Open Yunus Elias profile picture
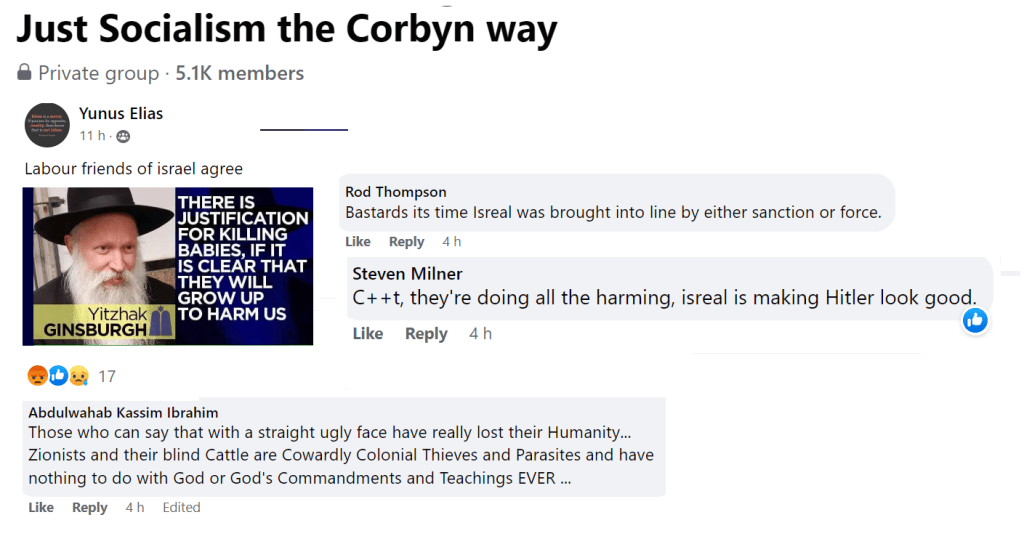This screenshot has width=1024, height=544. click(46, 124)
